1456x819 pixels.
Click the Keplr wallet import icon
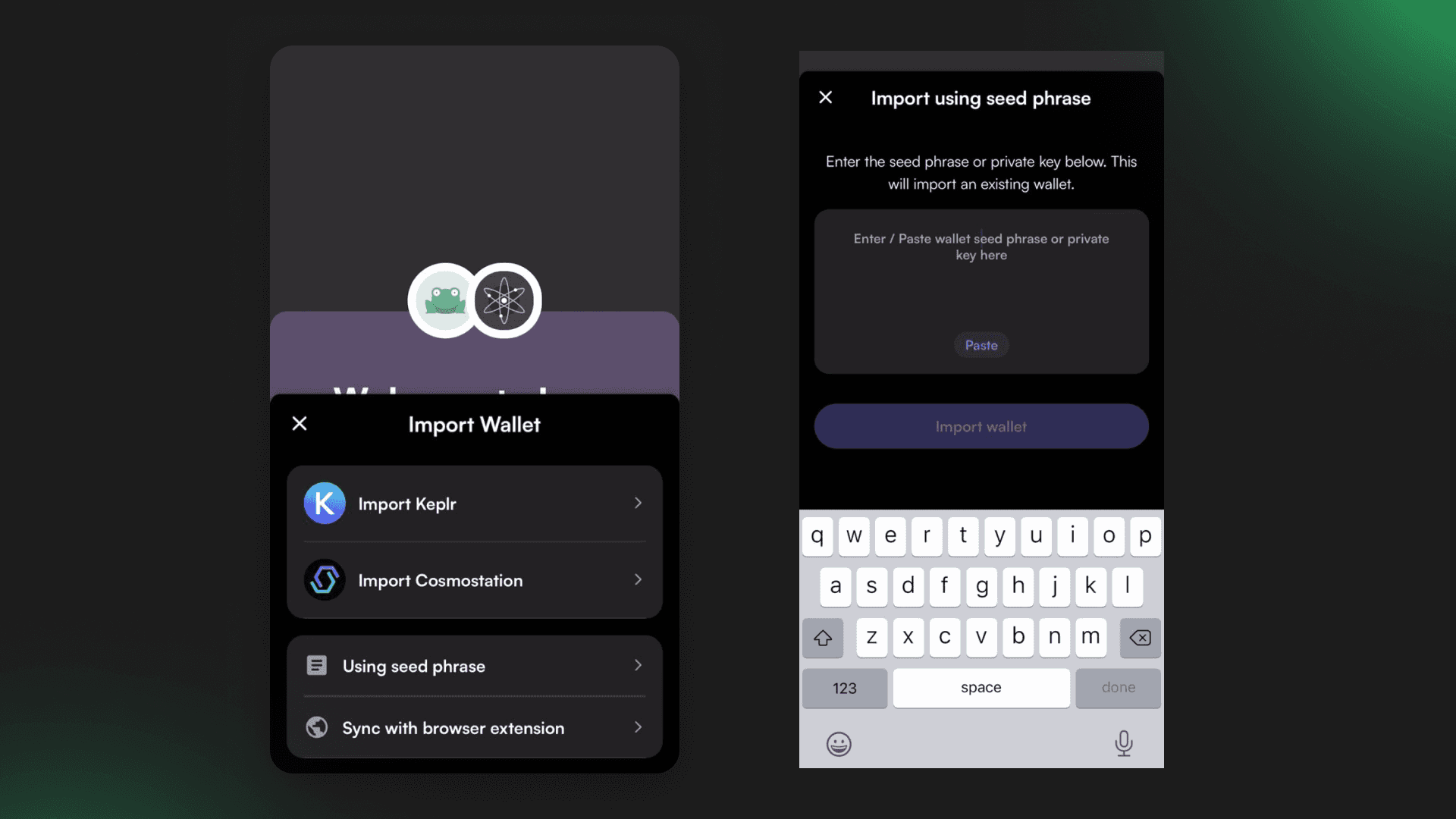pyautogui.click(x=323, y=502)
